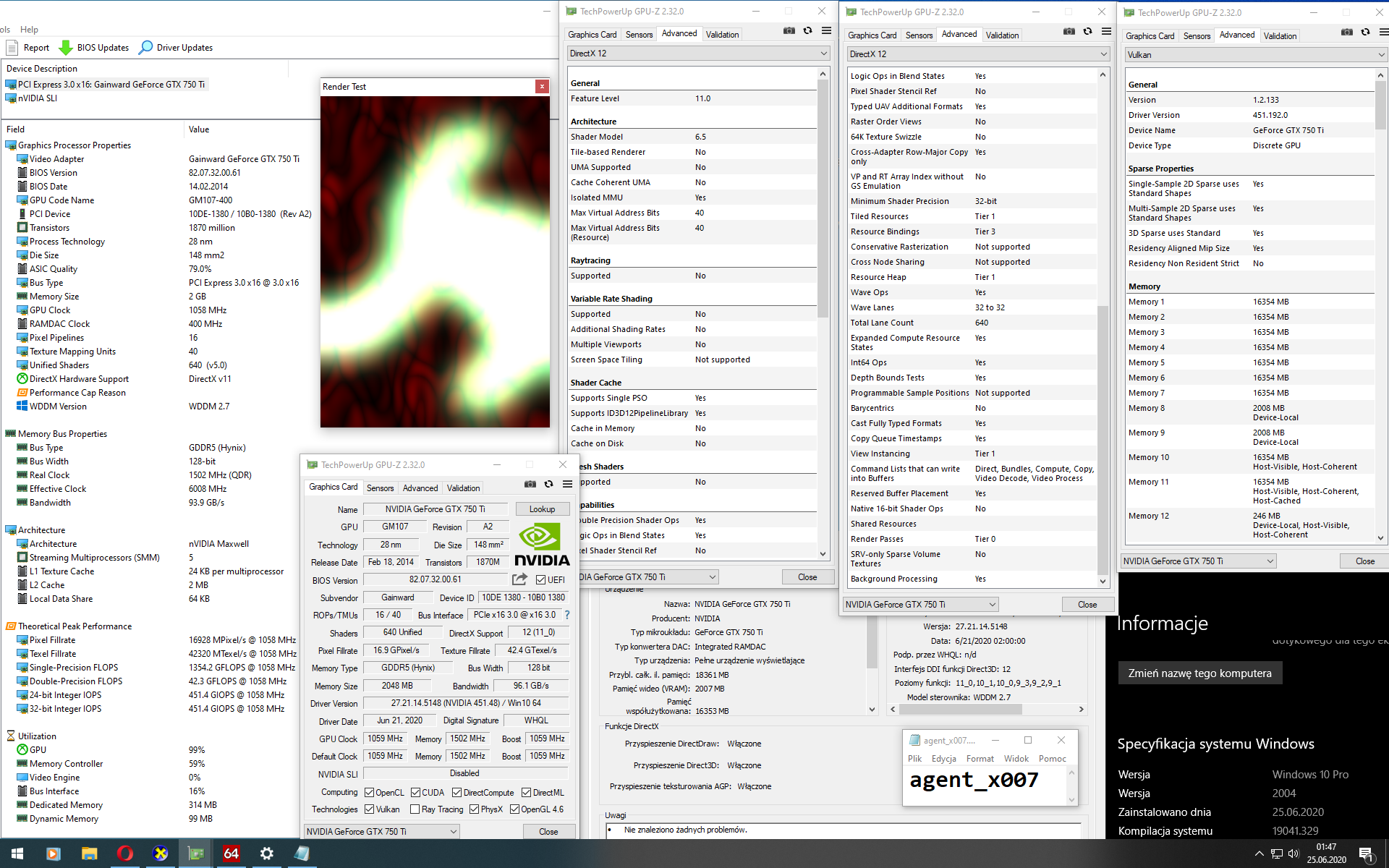Click Close button in front Graphics Card window
This screenshot has width=1389, height=868.
[548, 831]
